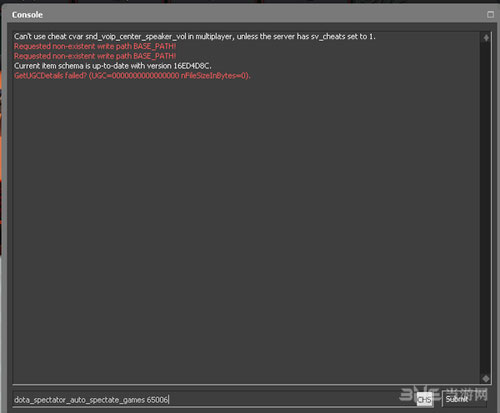Click the version string 16ED4D8C
The width and height of the screenshot is (500, 413).
tap(192, 66)
